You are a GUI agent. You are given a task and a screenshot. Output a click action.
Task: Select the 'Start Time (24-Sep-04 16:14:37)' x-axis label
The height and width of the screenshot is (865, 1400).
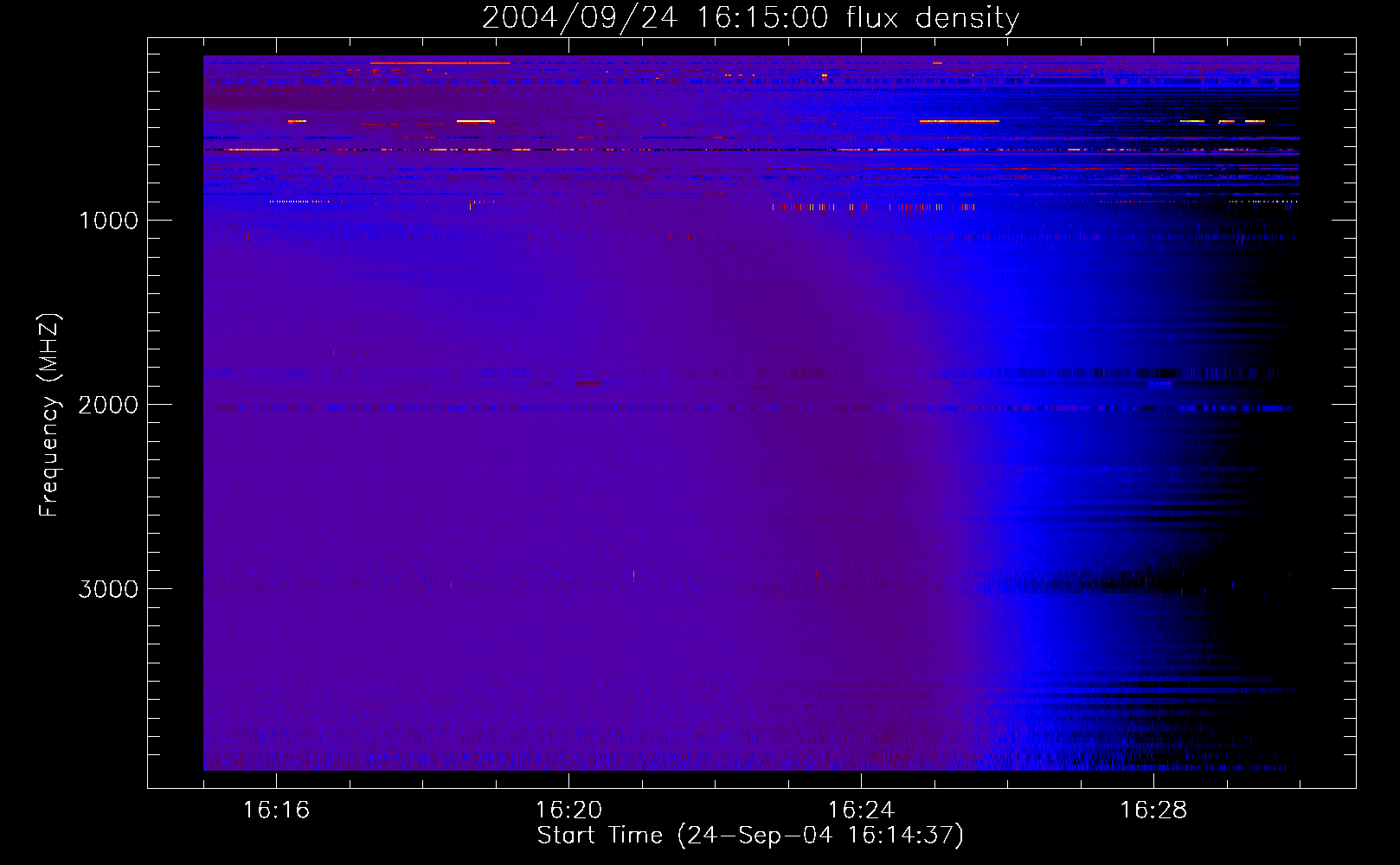pos(750,836)
